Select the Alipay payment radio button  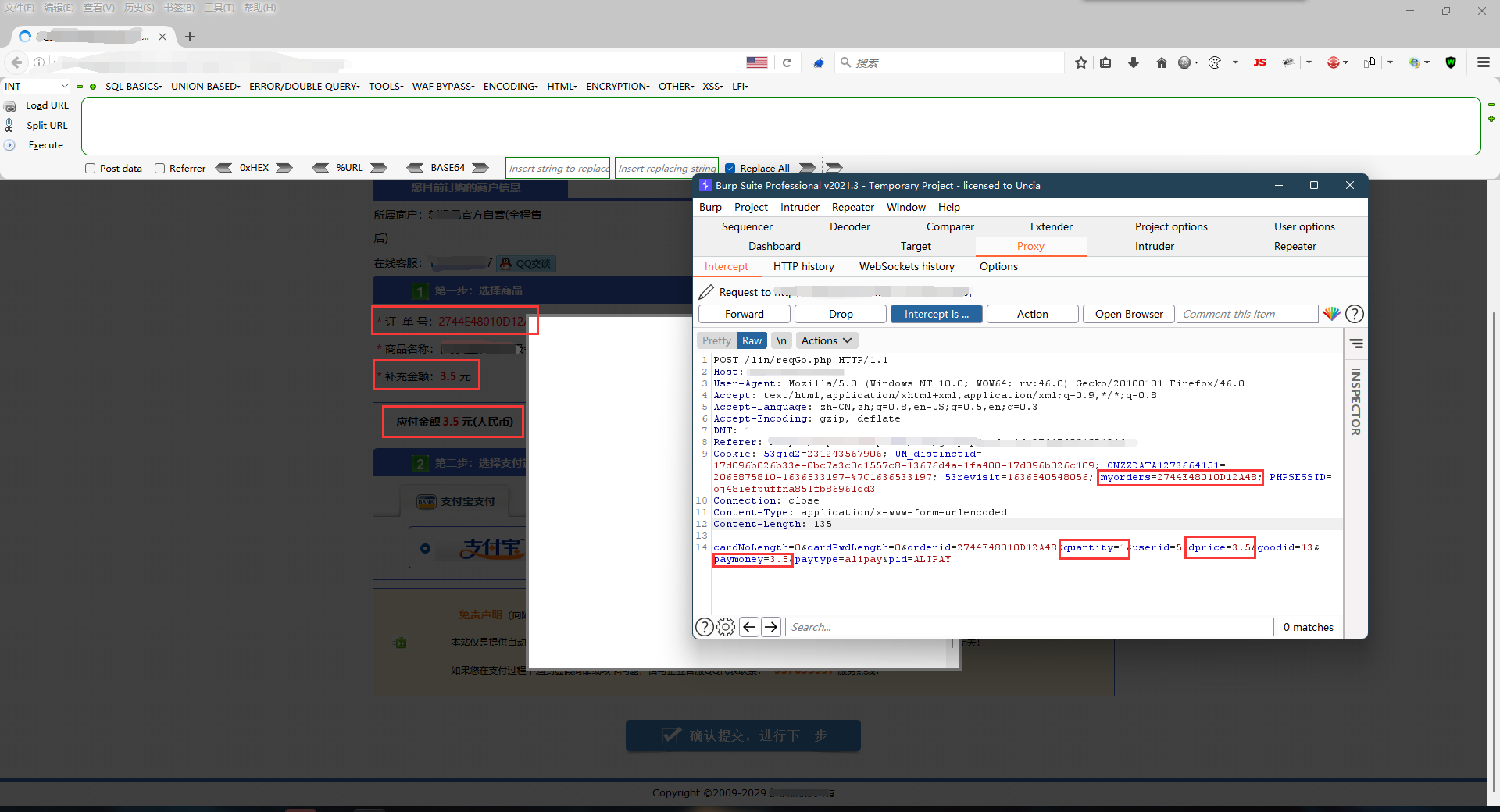click(x=425, y=548)
